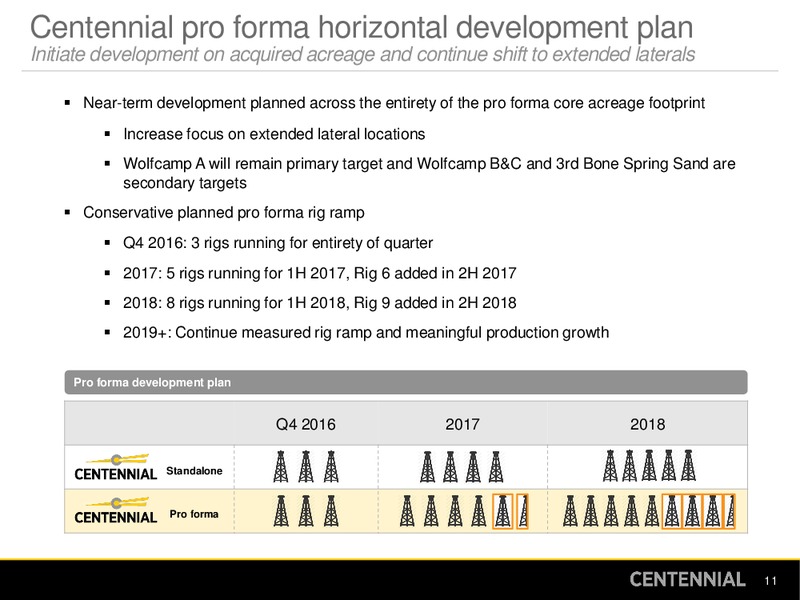Viewport: 800px width, 600px height.
Task: Click middle rig icon in Standalone Q4 2016
Action: pos(306,467)
